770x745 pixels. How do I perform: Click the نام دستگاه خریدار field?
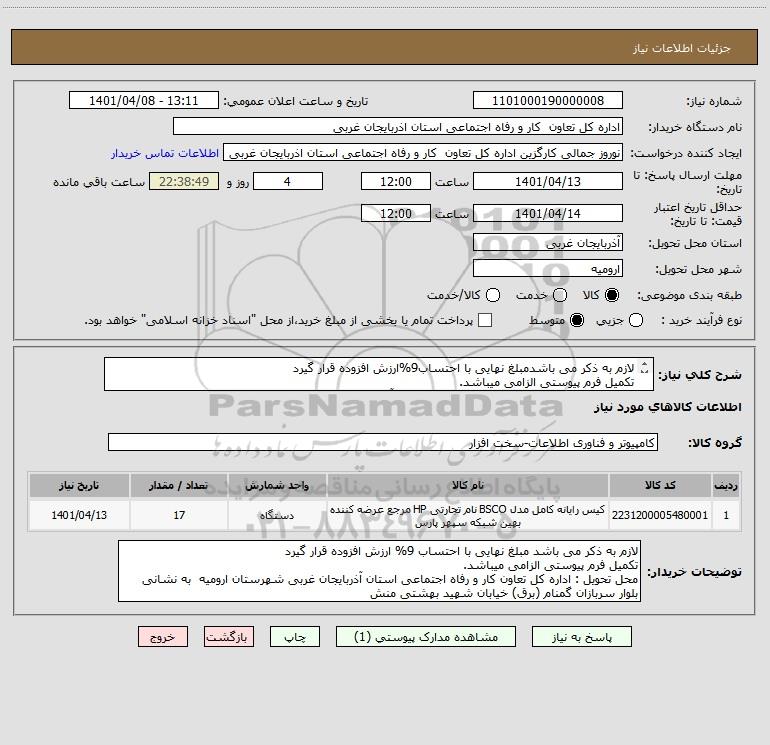(398, 127)
